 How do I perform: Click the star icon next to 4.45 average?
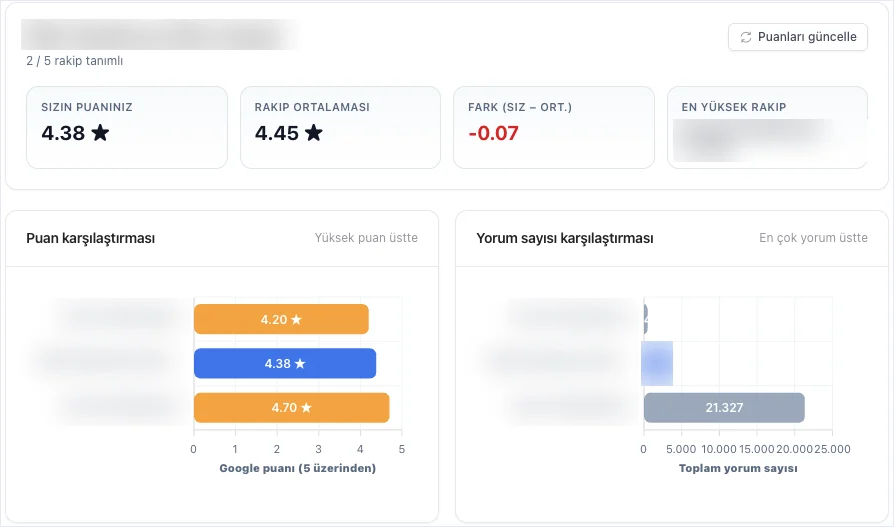(x=314, y=133)
